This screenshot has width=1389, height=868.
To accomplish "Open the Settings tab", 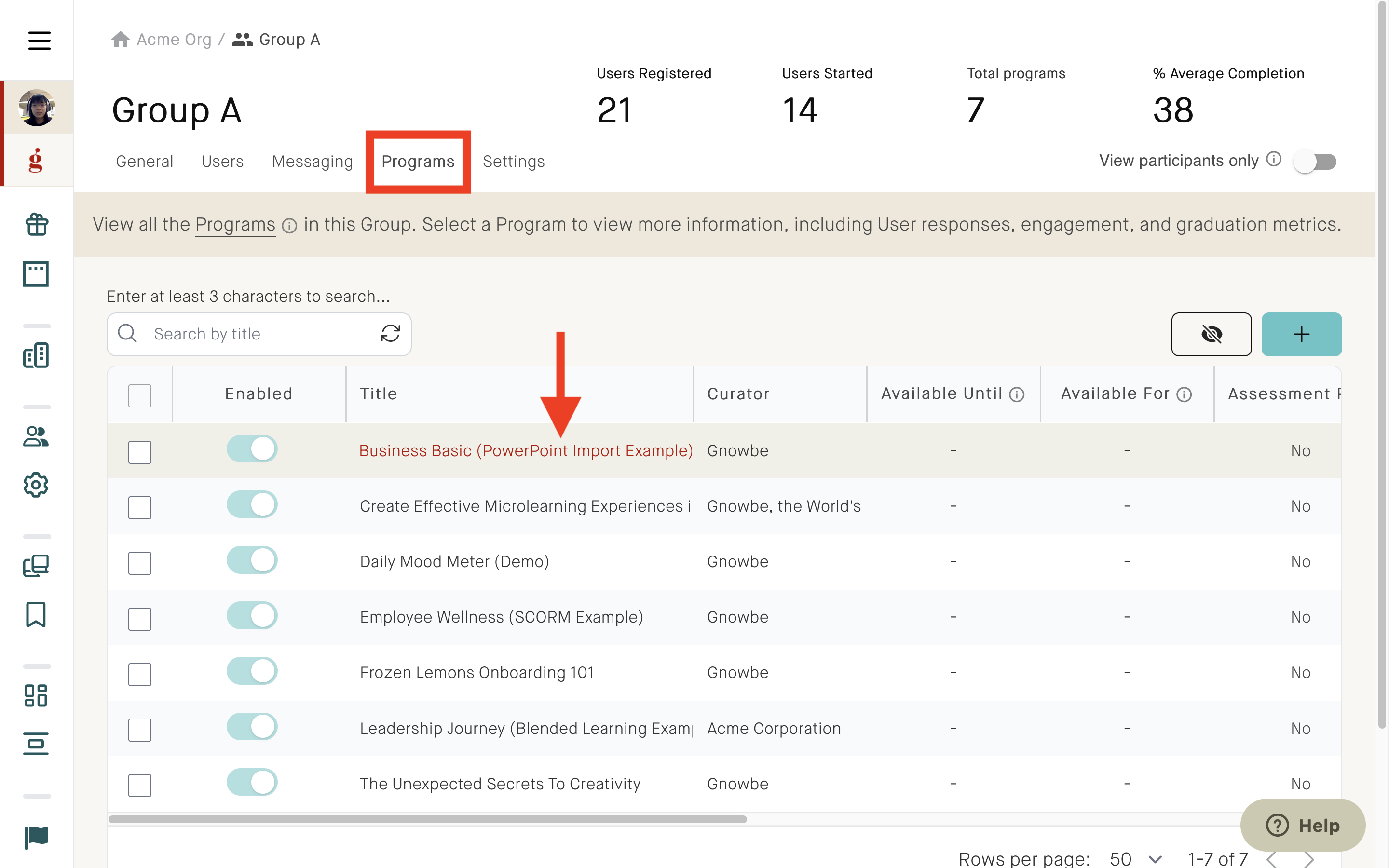I will tap(513, 162).
